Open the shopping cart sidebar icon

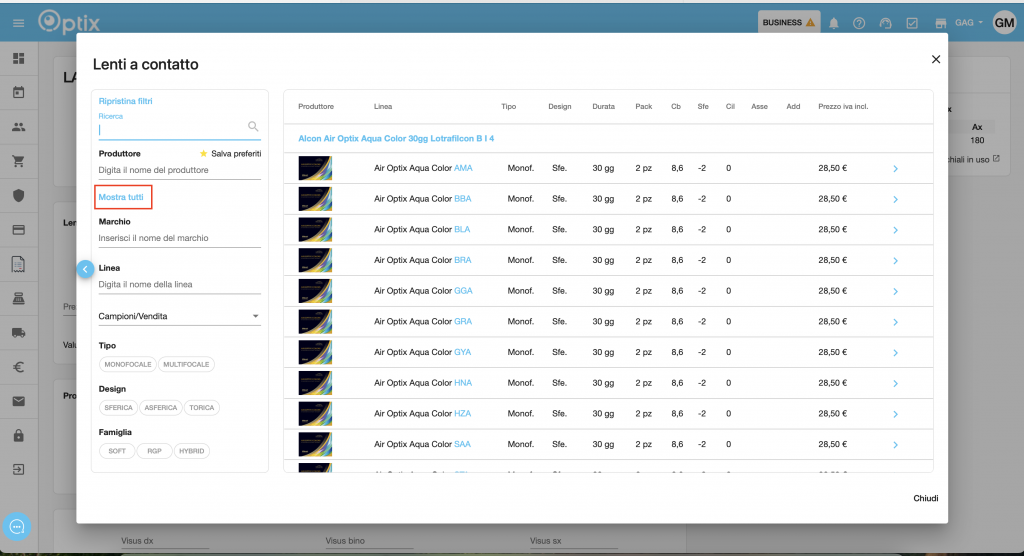coord(18,161)
